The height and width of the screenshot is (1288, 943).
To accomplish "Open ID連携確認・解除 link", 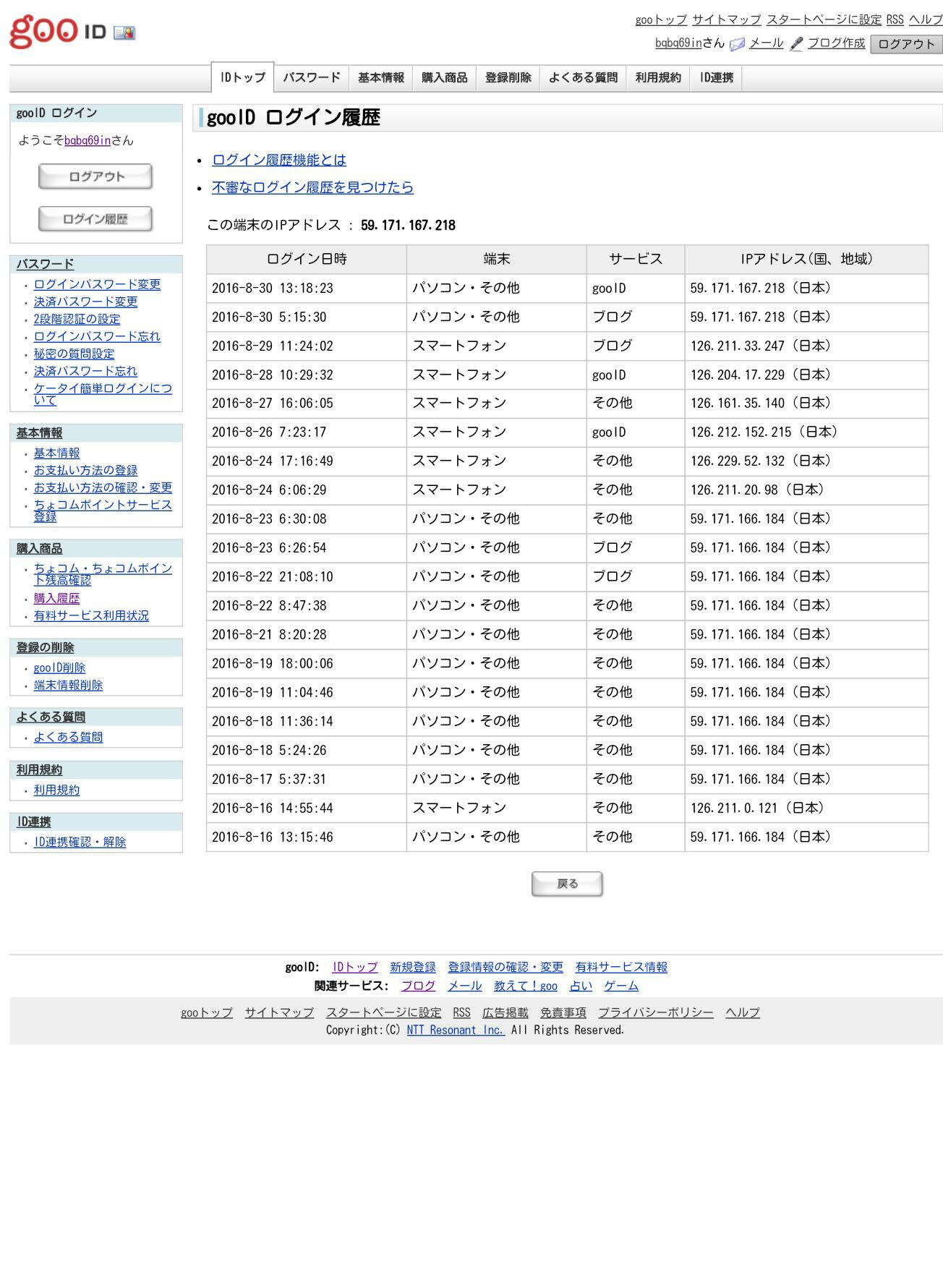I will 80,842.
